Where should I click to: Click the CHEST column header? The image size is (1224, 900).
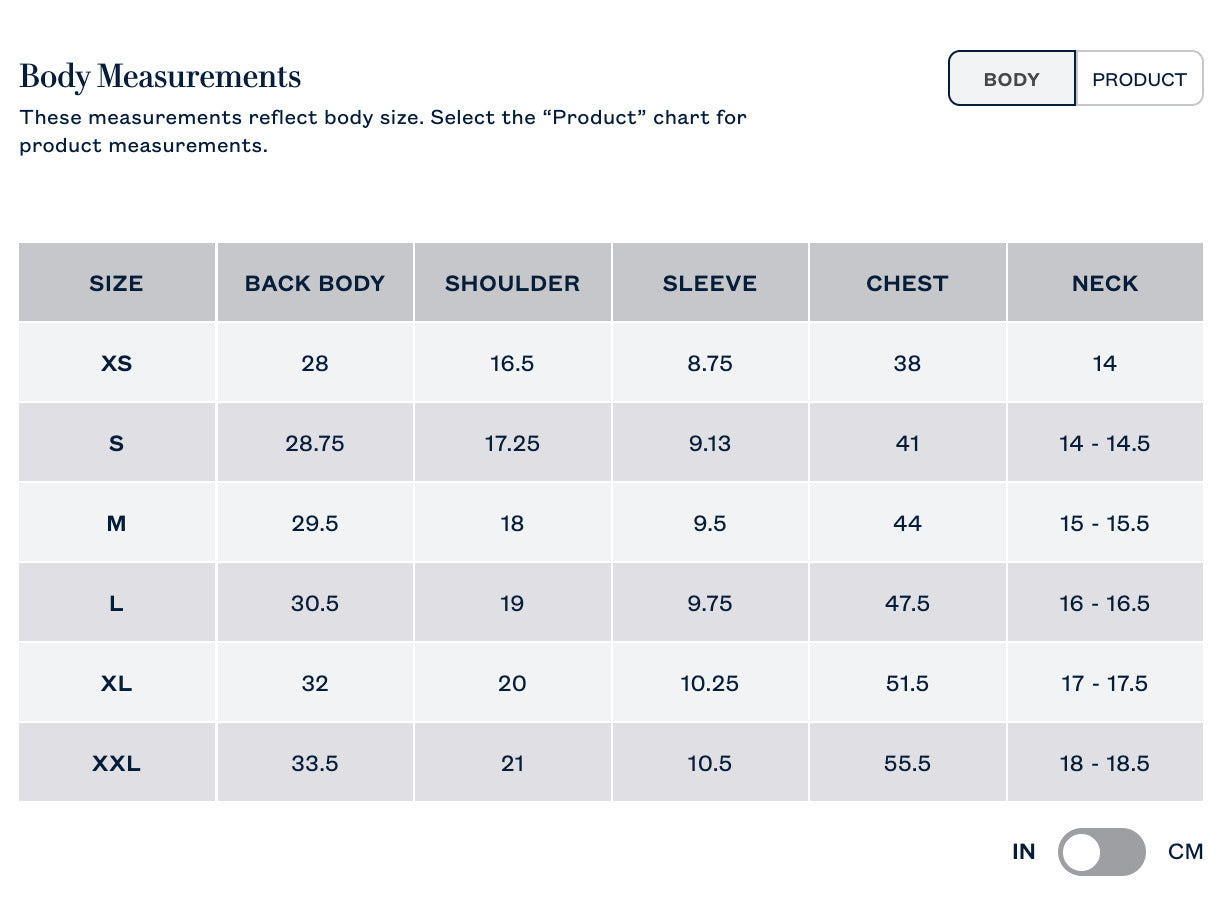(x=907, y=283)
